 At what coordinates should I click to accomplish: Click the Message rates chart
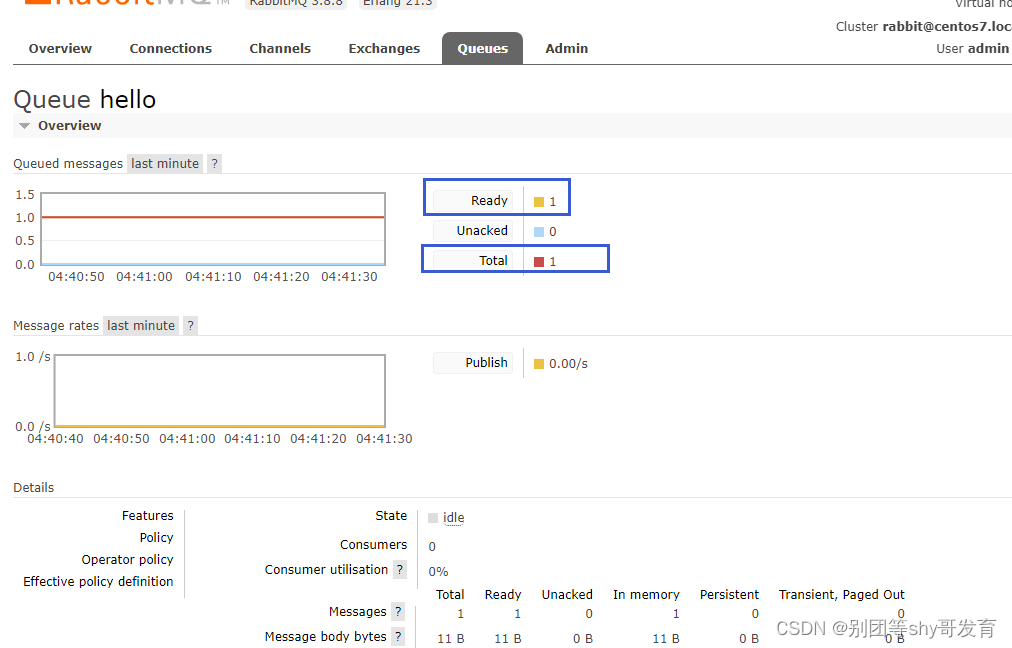tap(220, 390)
